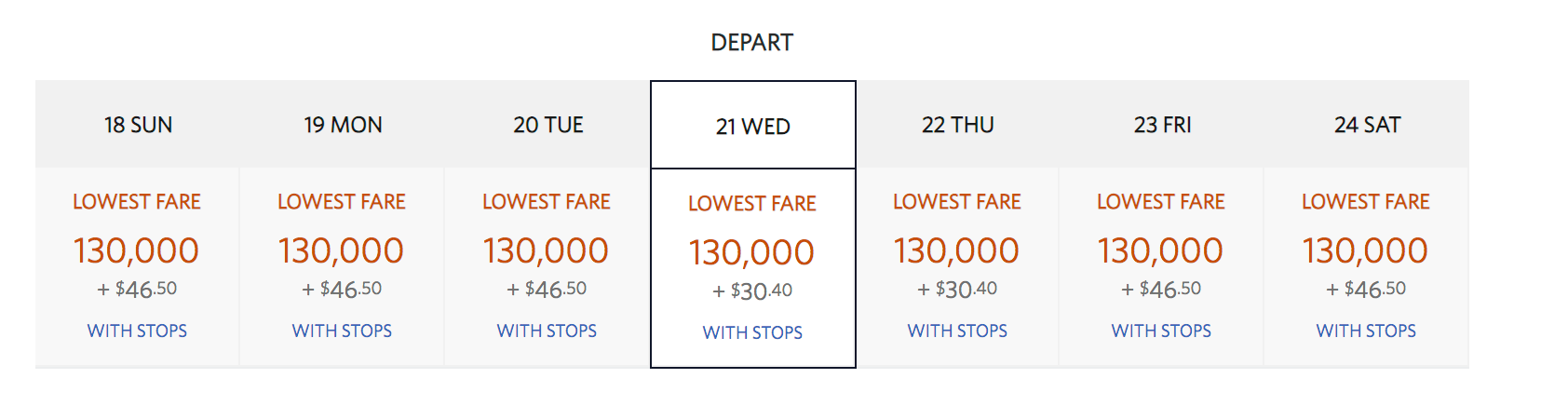This screenshot has width=1568, height=419.
Task: Click WITH STOPS link under Thursday
Action: [957, 331]
